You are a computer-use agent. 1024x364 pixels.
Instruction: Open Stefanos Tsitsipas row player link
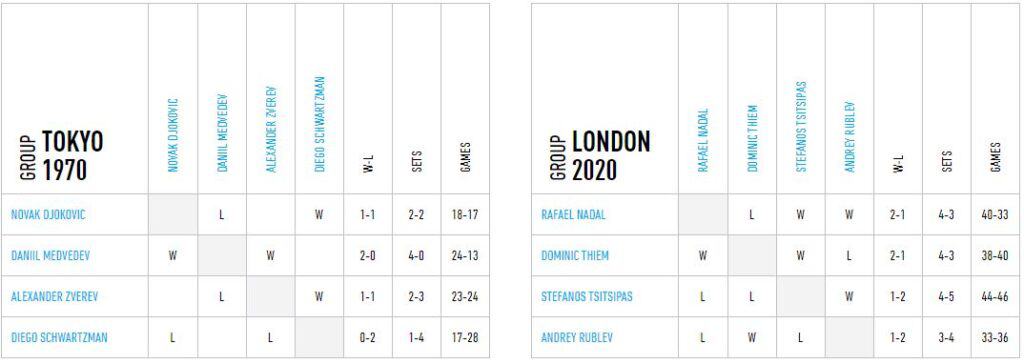tap(586, 297)
